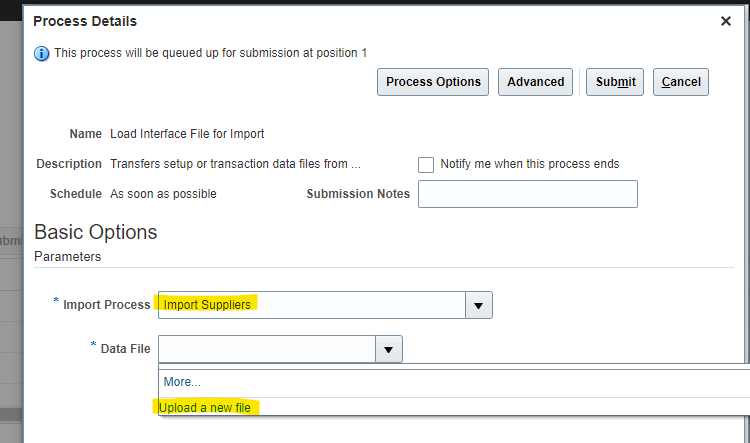Click the truncated Description text
Screen dimensions: 750x443
(x=235, y=164)
